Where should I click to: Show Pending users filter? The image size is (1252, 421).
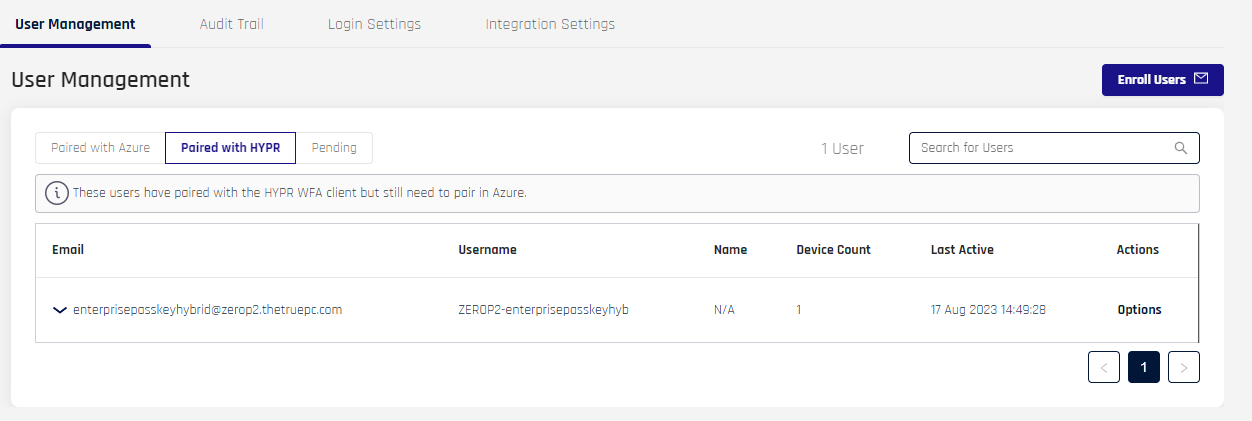click(x=334, y=148)
